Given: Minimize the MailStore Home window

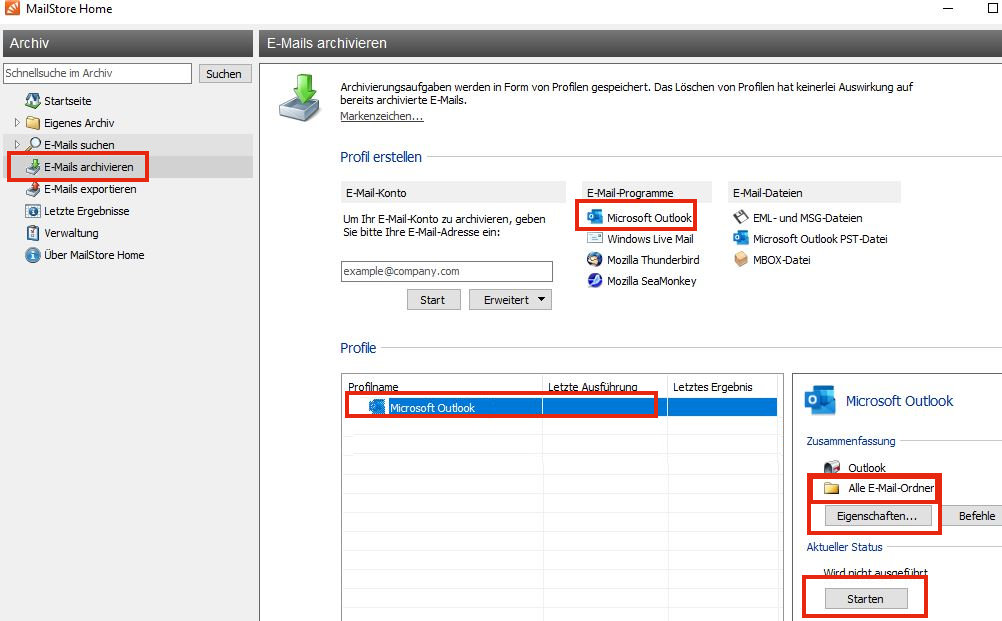Looking at the screenshot, I should [x=948, y=8].
